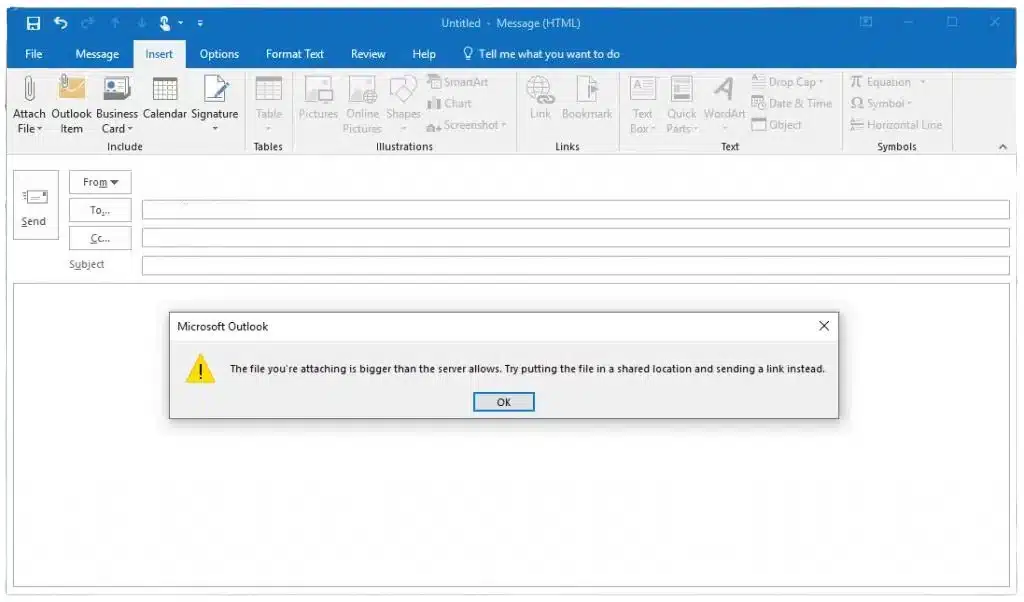This screenshot has width=1024, height=602.
Task: Click the Cc... button
Action: point(100,238)
